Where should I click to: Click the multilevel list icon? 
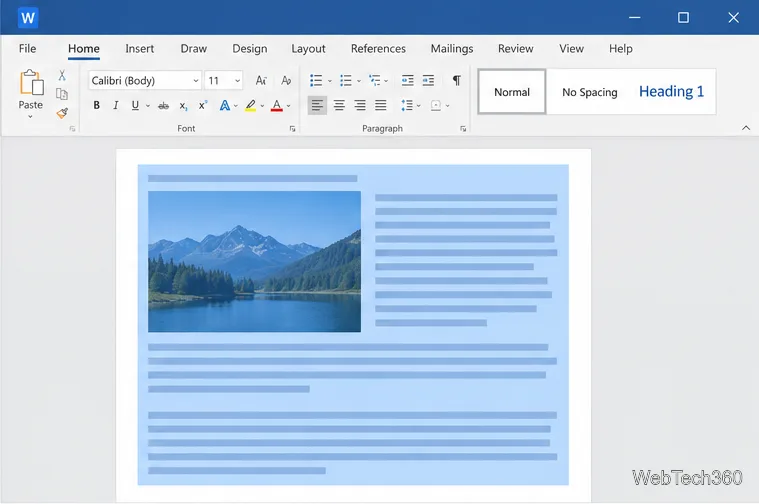coord(375,80)
